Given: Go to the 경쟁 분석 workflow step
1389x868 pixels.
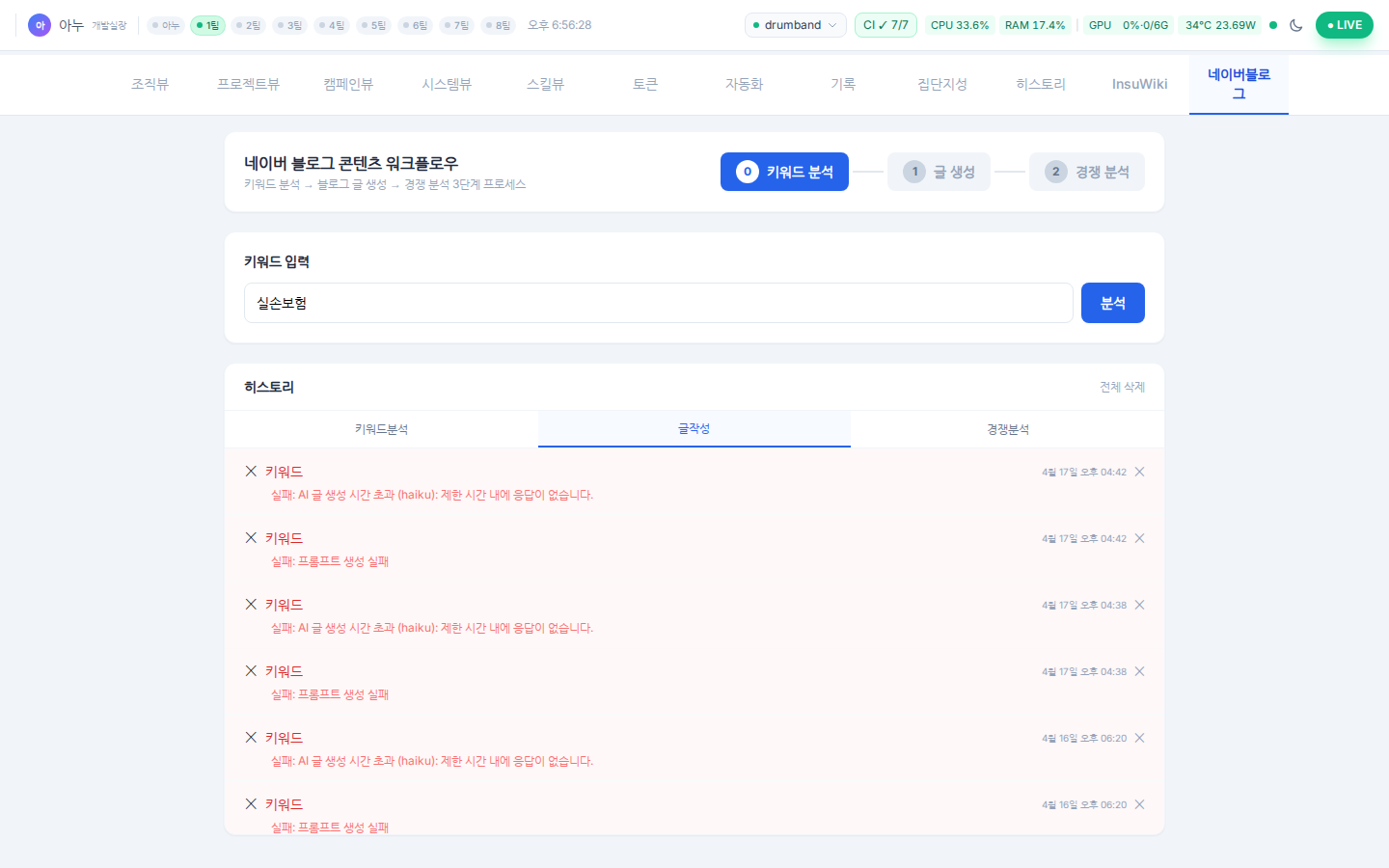Looking at the screenshot, I should (1086, 172).
